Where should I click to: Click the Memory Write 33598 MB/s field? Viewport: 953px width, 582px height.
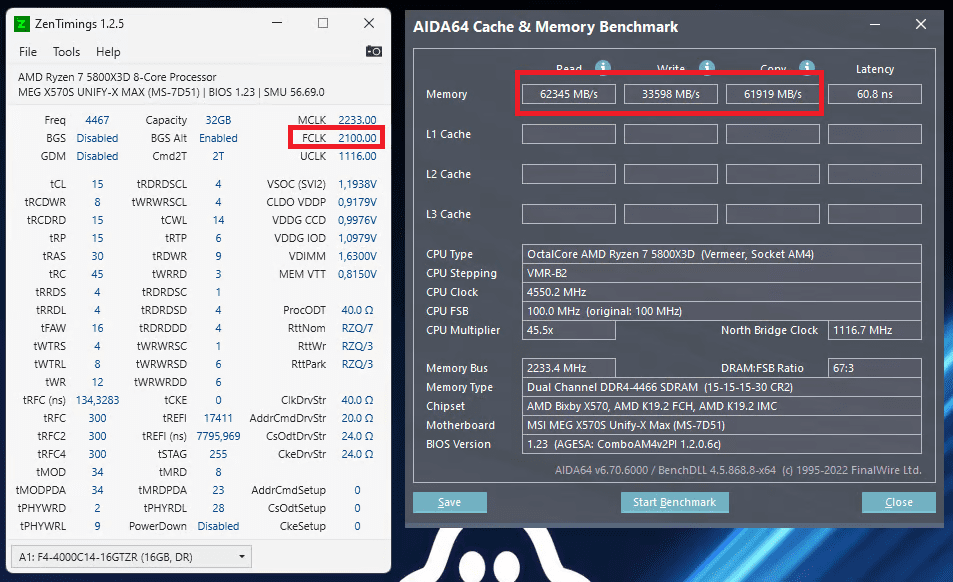671,94
